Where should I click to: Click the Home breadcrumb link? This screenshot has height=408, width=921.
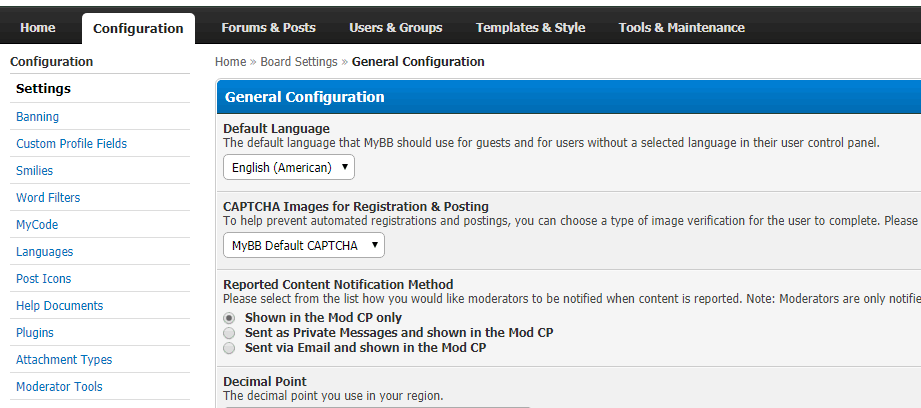230,62
